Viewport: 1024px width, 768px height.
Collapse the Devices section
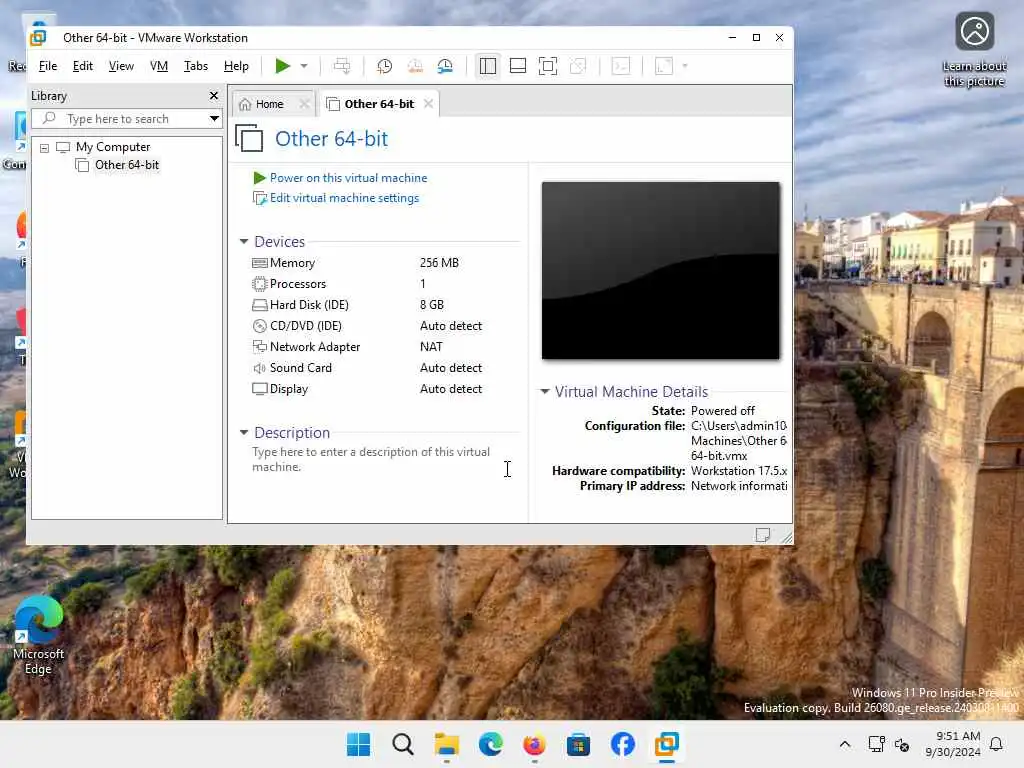click(244, 242)
